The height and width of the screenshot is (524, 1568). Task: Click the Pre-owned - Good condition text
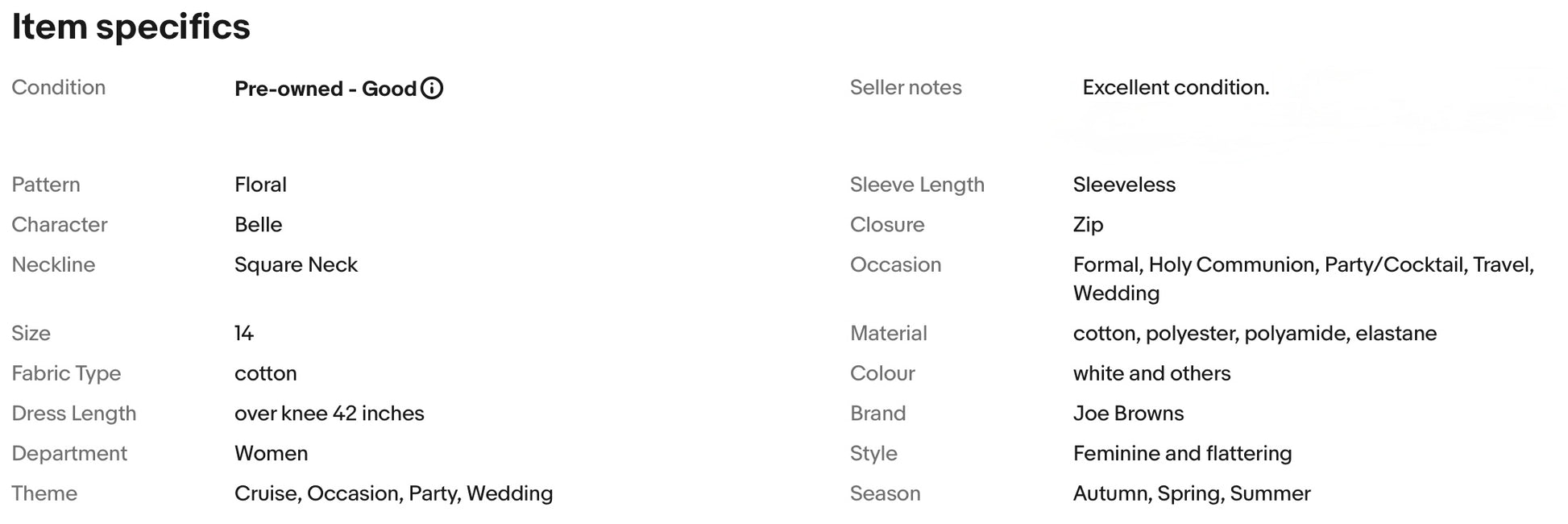point(325,89)
